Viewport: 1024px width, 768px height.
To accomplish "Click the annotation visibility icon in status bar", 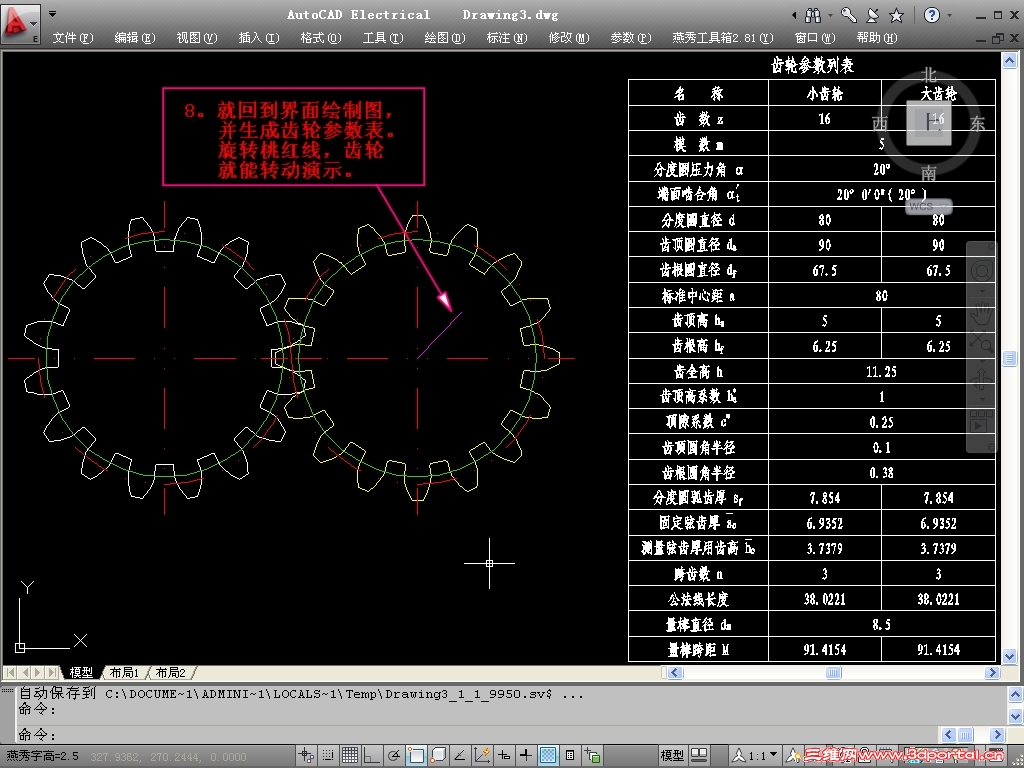I will coord(793,756).
